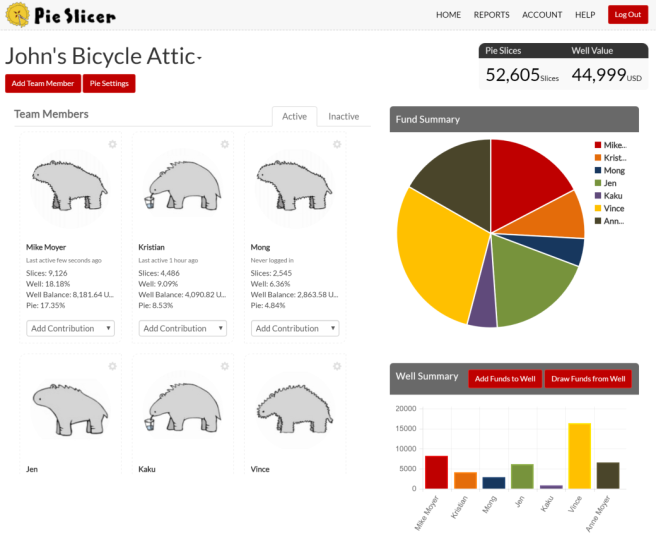
Task: Click the Log Out button
Action: coord(627,15)
